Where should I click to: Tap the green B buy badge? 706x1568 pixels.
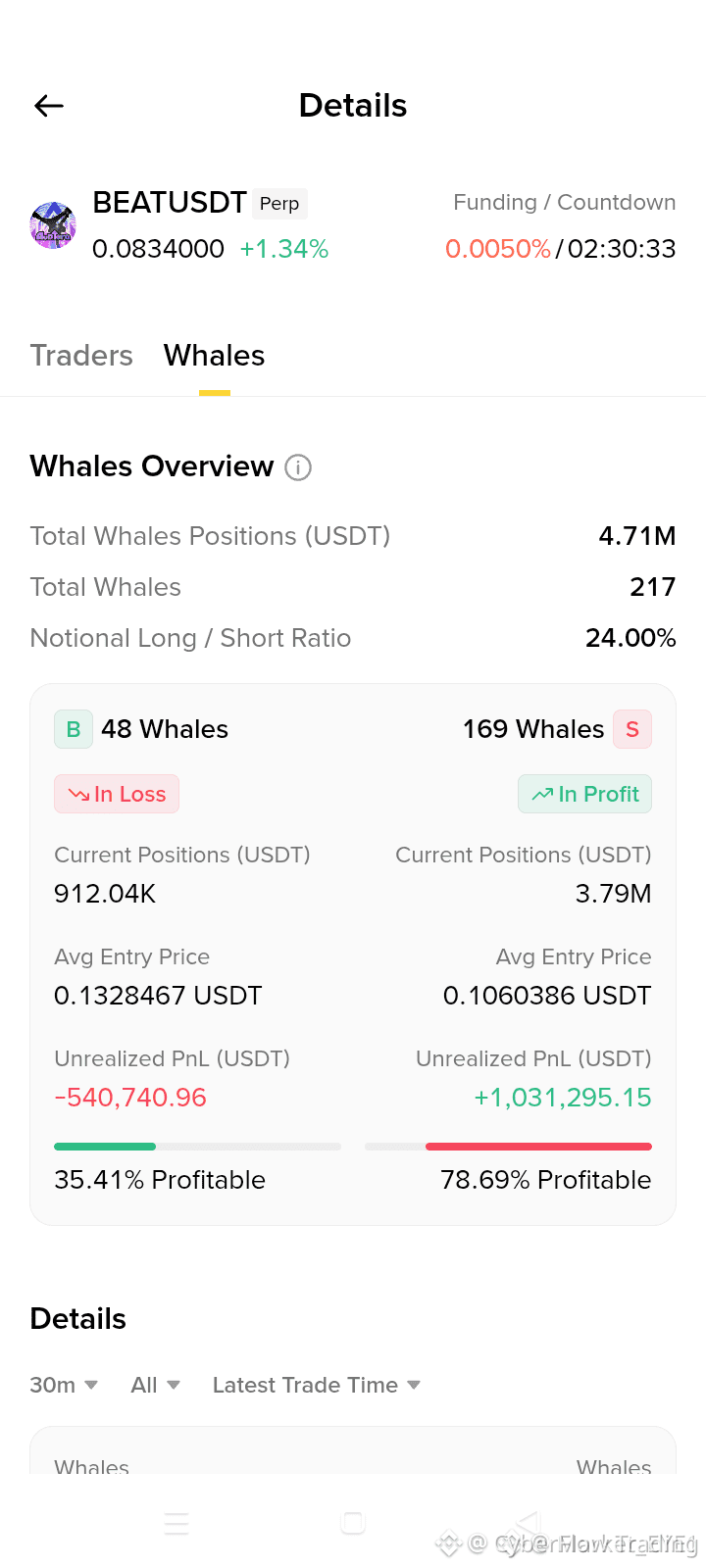click(x=74, y=729)
